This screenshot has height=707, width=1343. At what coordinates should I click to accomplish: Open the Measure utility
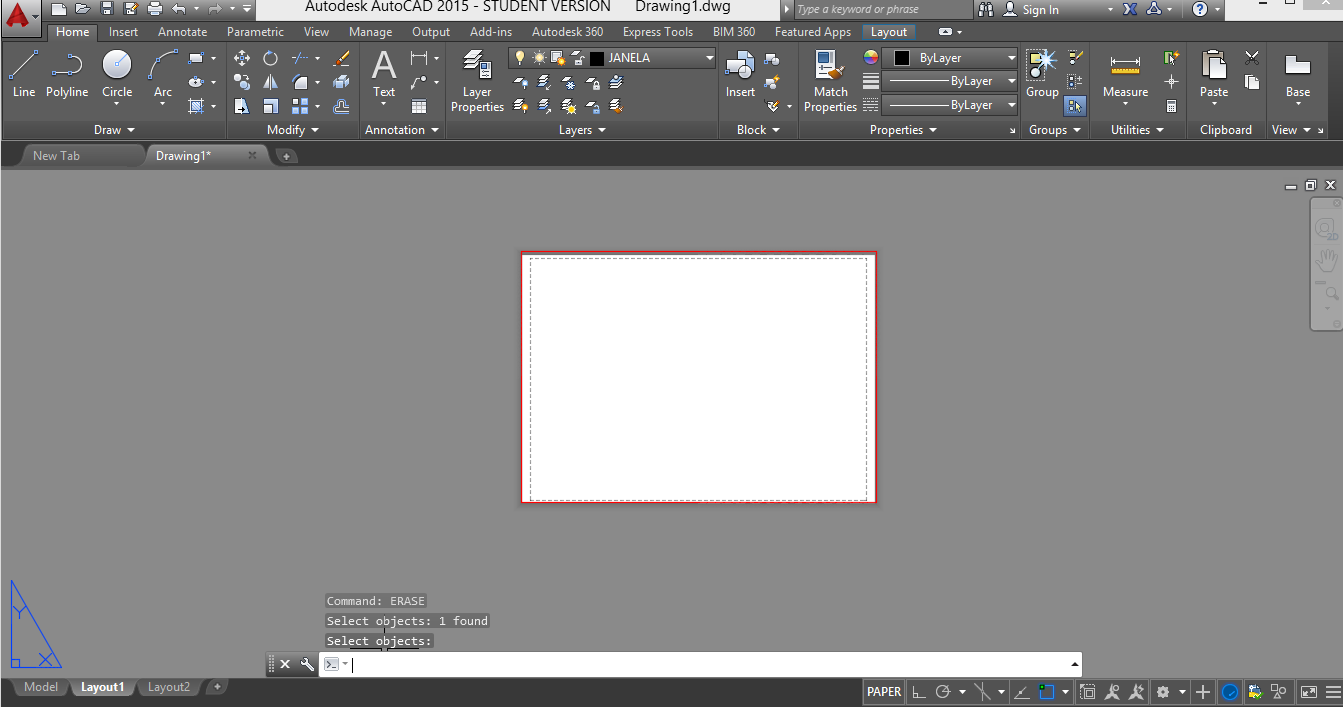click(x=1125, y=74)
